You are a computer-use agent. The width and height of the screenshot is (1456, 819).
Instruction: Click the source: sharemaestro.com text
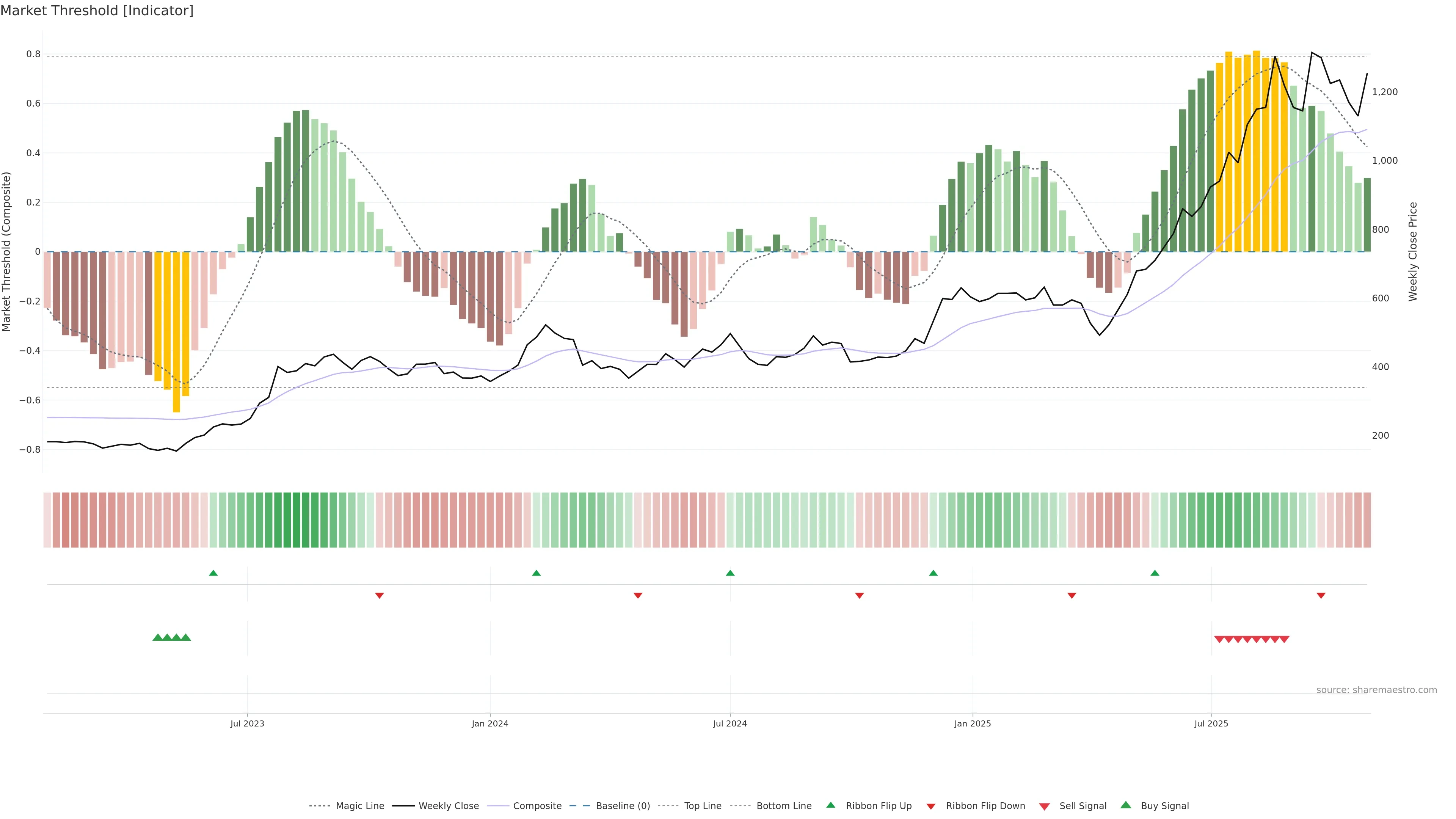coord(1376,690)
